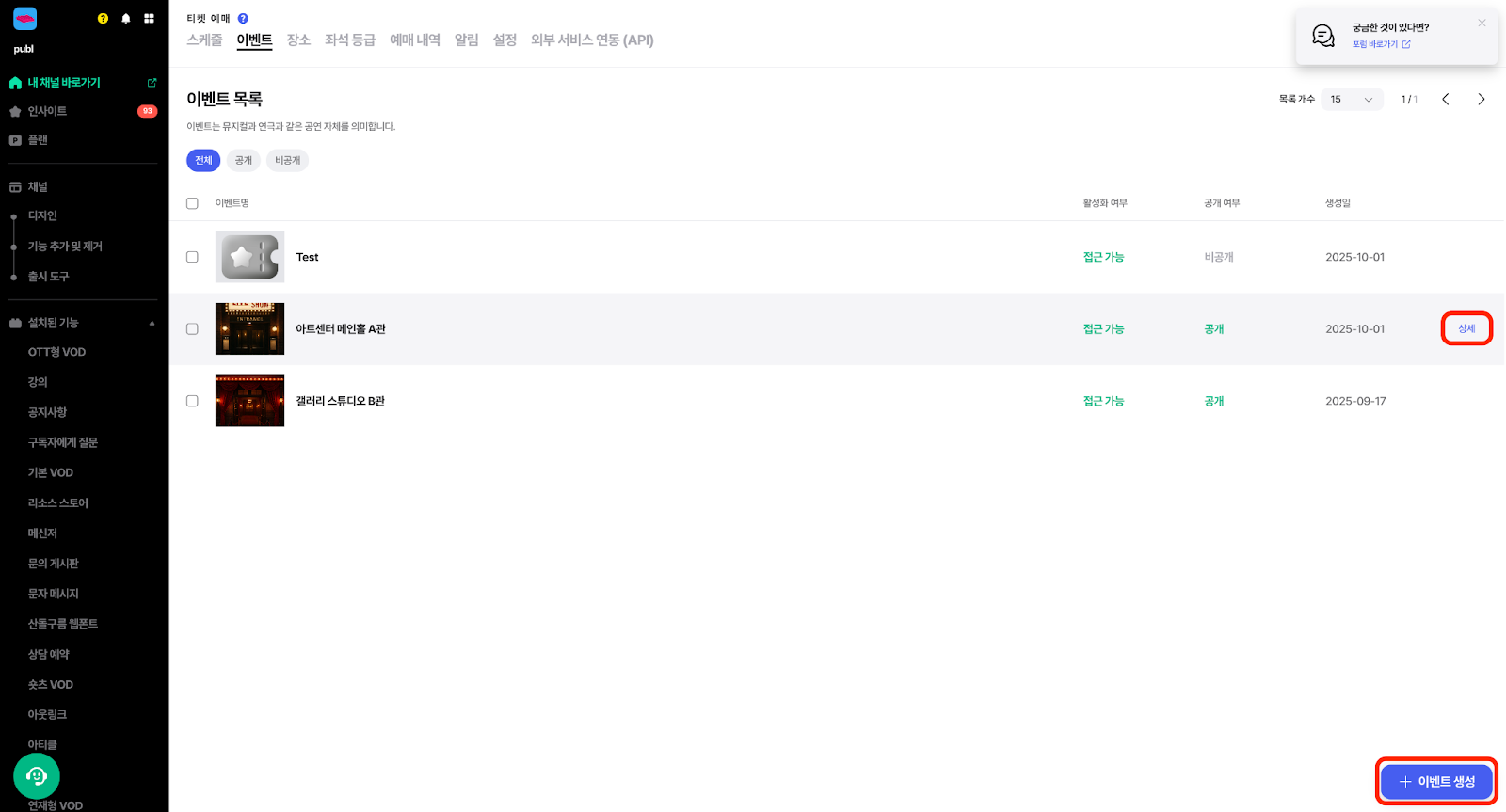
Task: Check the Test event checkbox
Action: (192, 257)
